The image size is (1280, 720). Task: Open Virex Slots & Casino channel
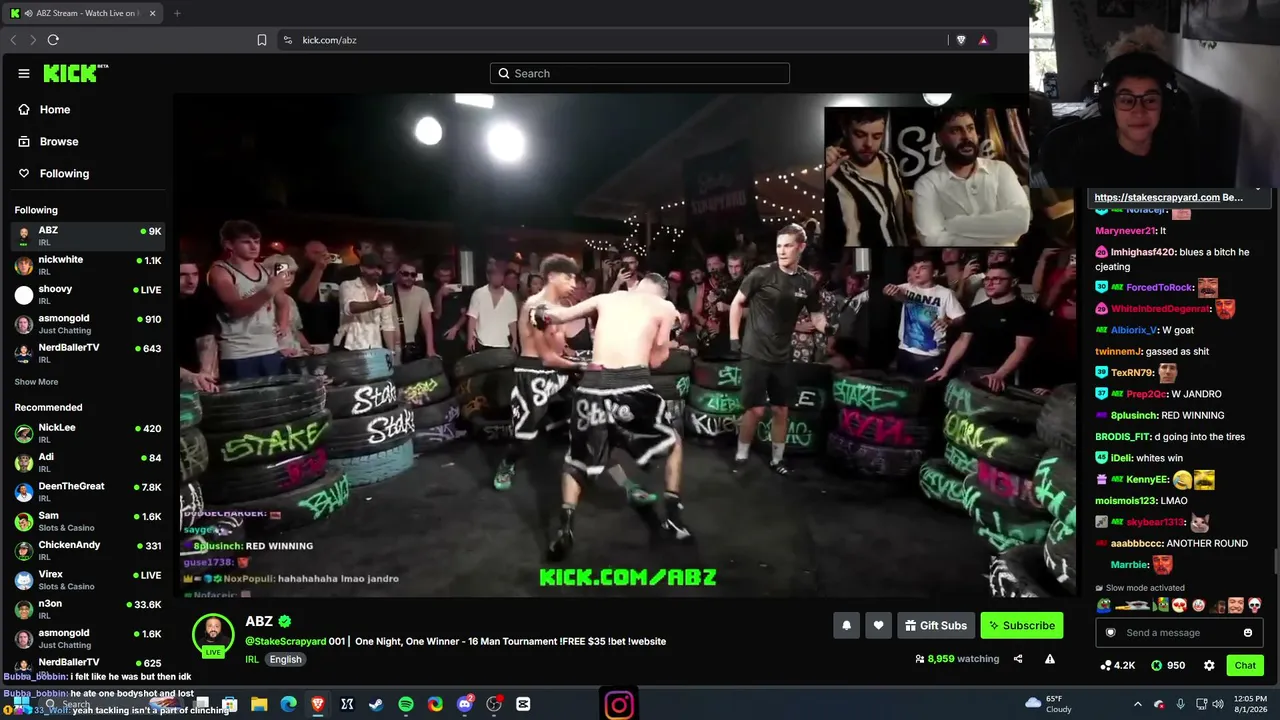[x=88, y=580]
